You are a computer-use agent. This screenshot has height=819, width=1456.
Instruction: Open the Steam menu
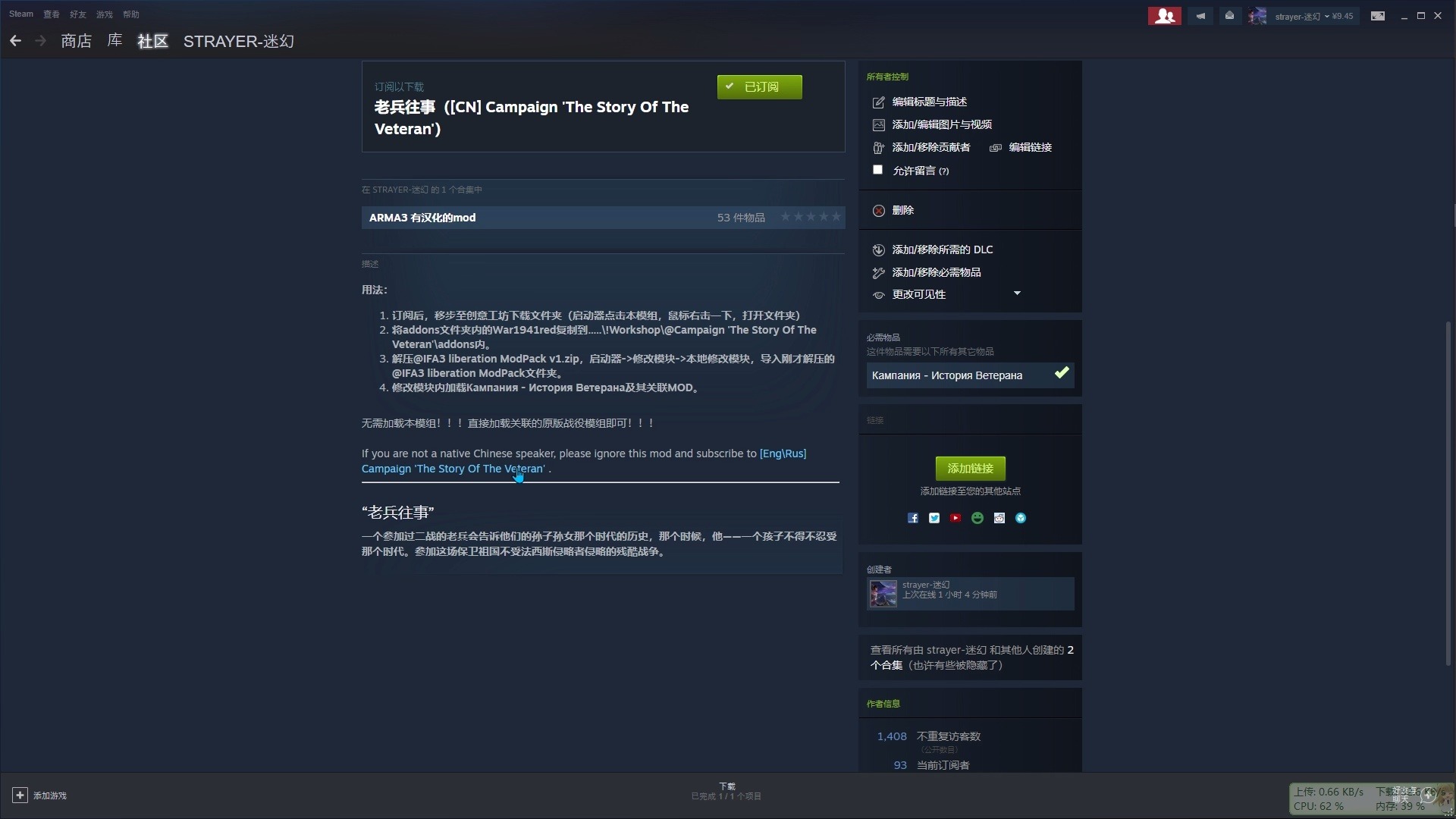tap(20, 14)
